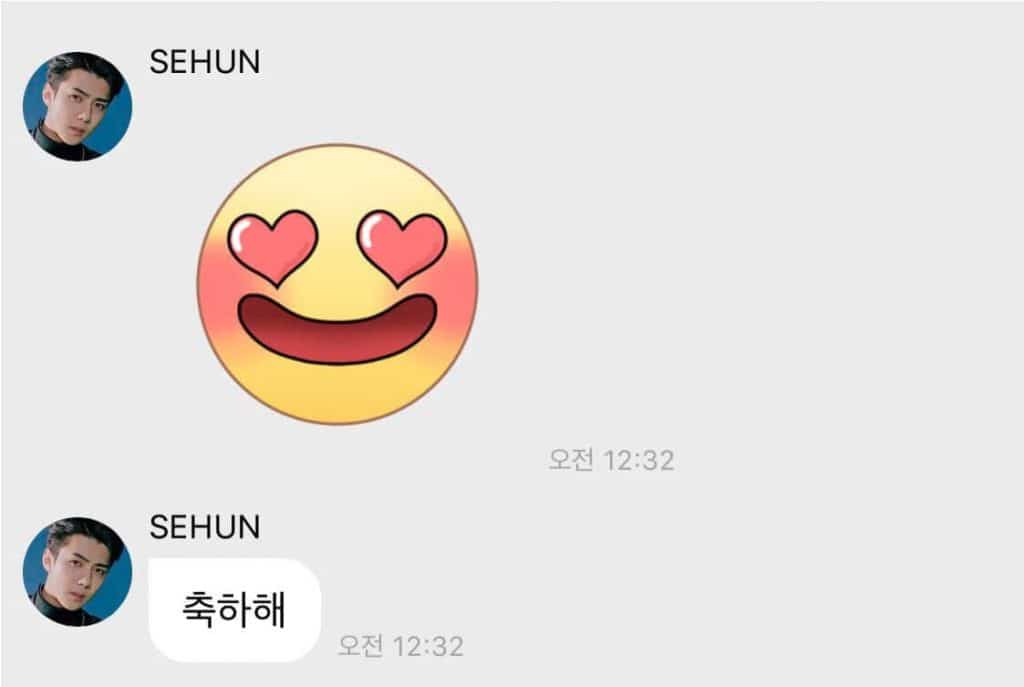Click the yellow forehead of the emoji sticker
This screenshot has width=1024, height=687.
click(337, 180)
